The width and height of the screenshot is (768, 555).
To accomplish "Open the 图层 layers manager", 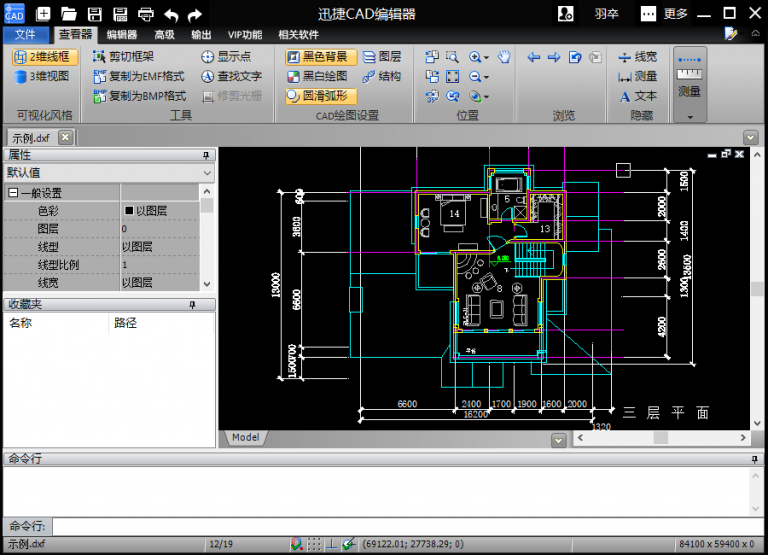I will pos(381,57).
